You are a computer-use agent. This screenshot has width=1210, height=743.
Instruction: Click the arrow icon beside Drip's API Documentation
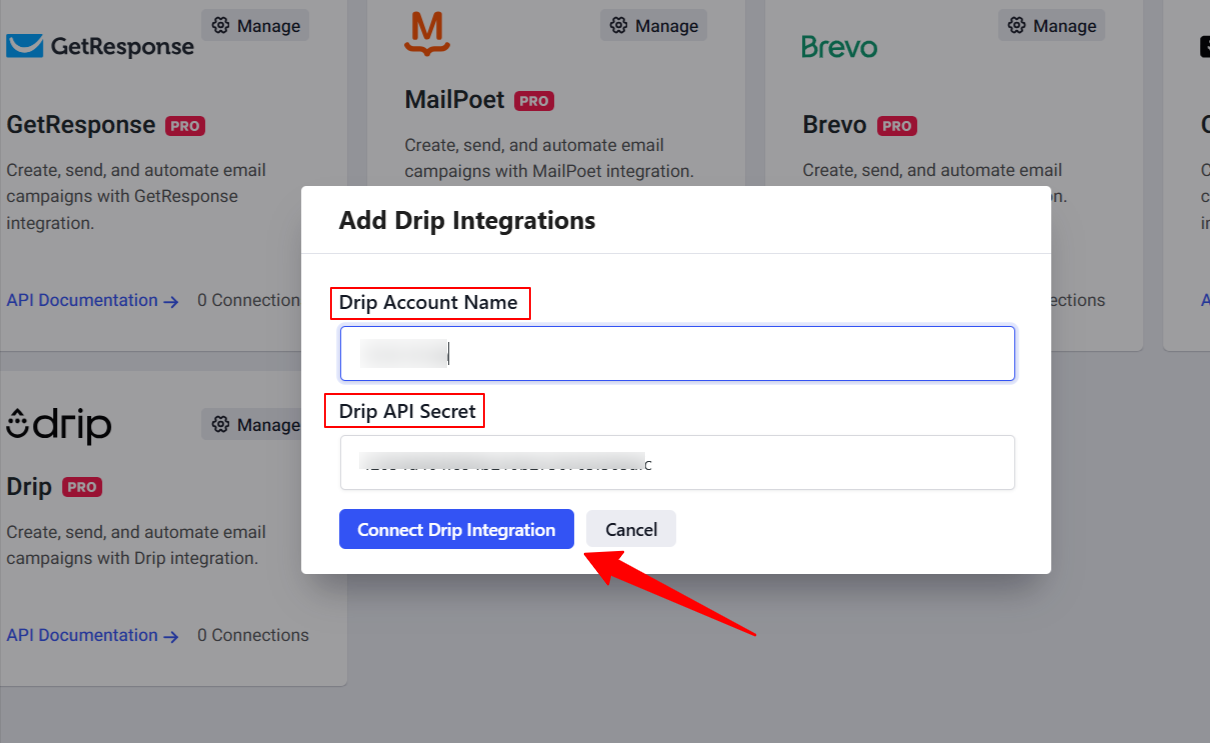[170, 636]
